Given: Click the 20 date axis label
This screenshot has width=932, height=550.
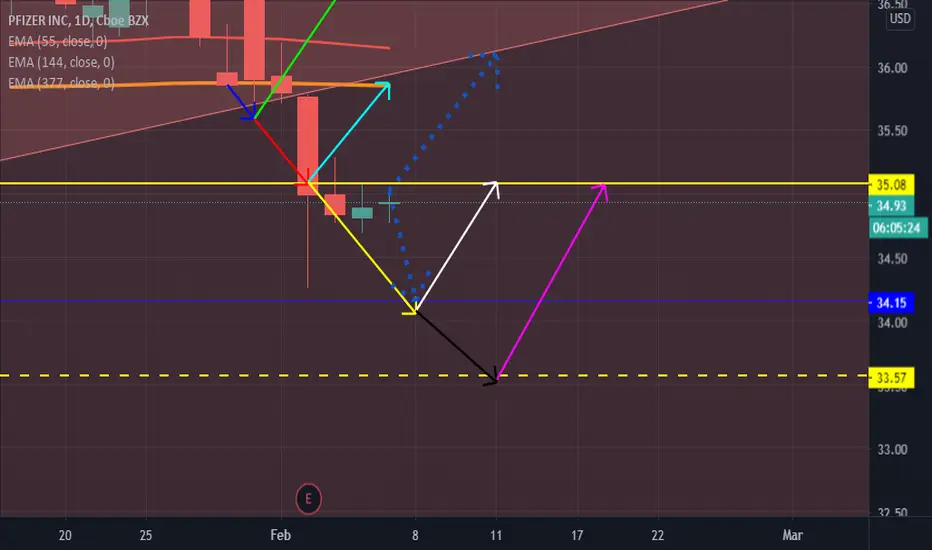Looking at the screenshot, I should [65, 535].
